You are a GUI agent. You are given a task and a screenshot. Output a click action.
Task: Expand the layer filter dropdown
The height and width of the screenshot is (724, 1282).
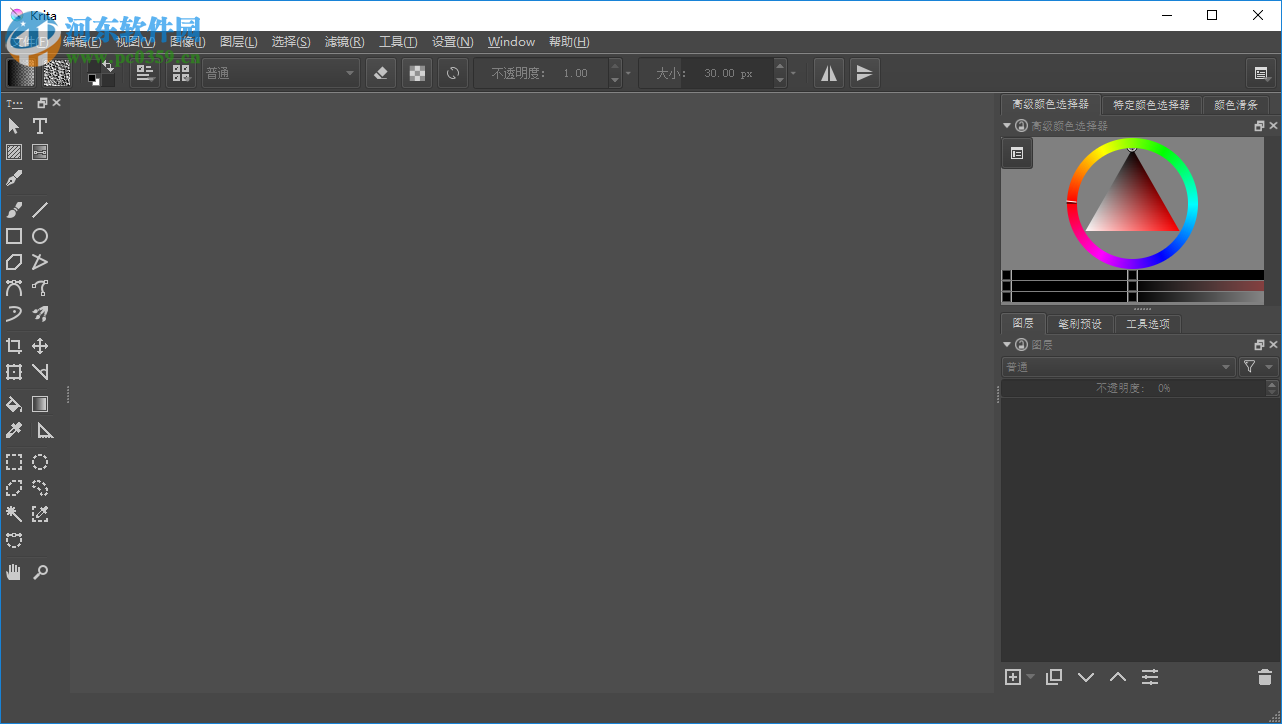(1257, 367)
